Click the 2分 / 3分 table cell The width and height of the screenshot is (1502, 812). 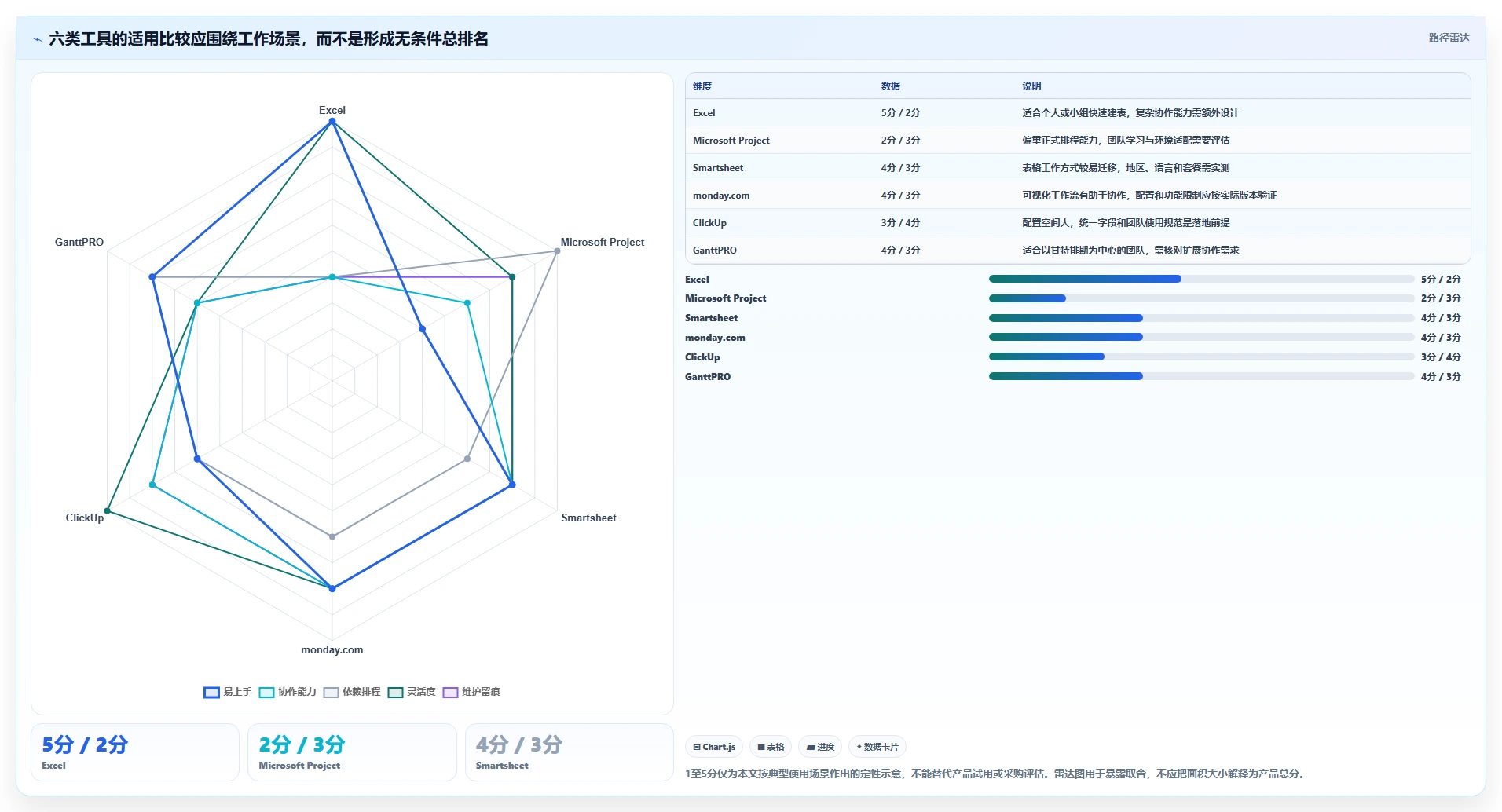click(x=900, y=141)
